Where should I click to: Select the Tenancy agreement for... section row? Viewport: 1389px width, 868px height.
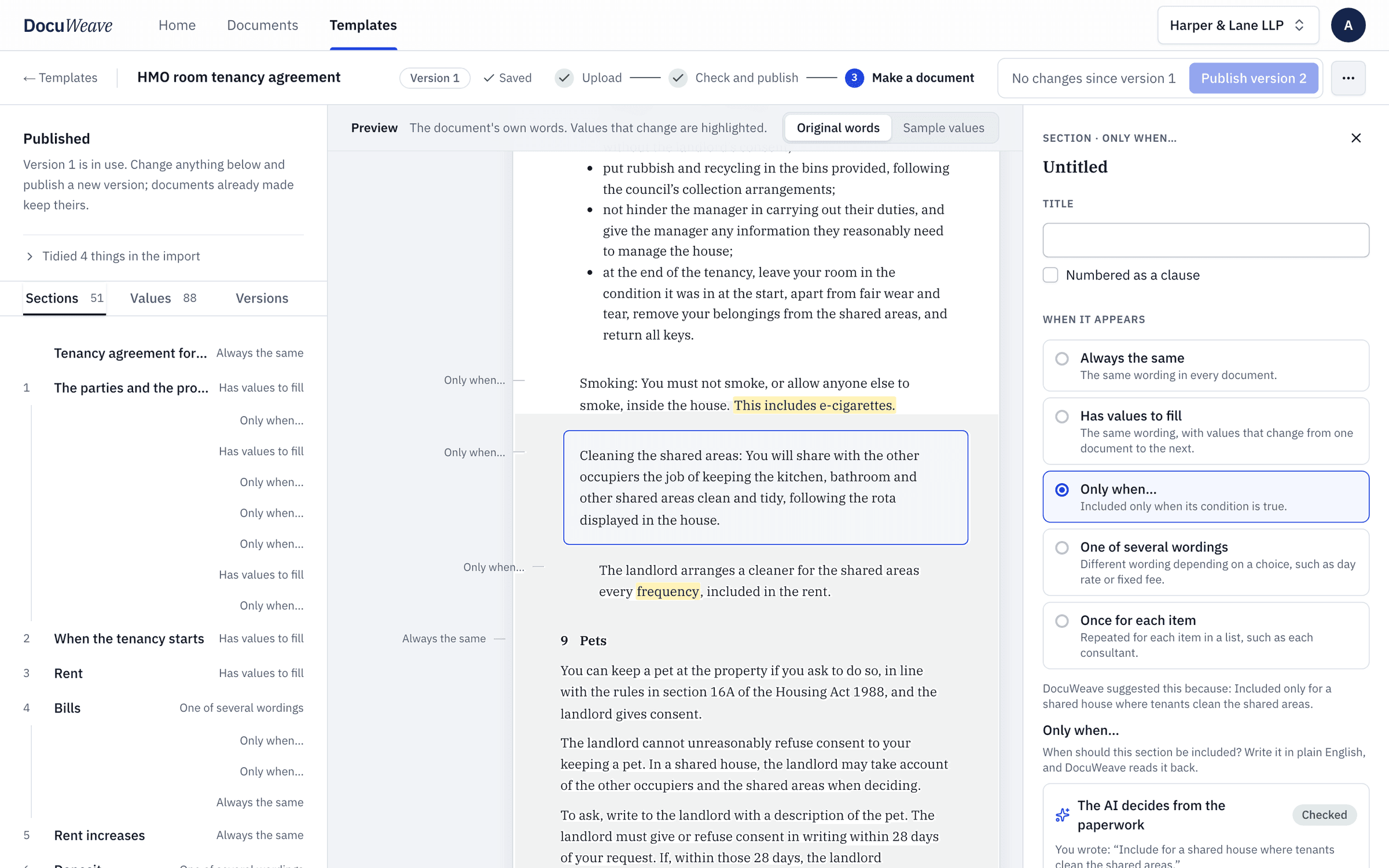pos(163,353)
